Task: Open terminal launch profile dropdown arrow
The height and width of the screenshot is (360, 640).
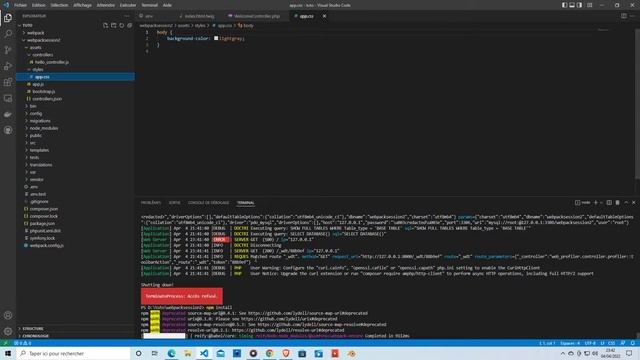Action: click(601, 202)
